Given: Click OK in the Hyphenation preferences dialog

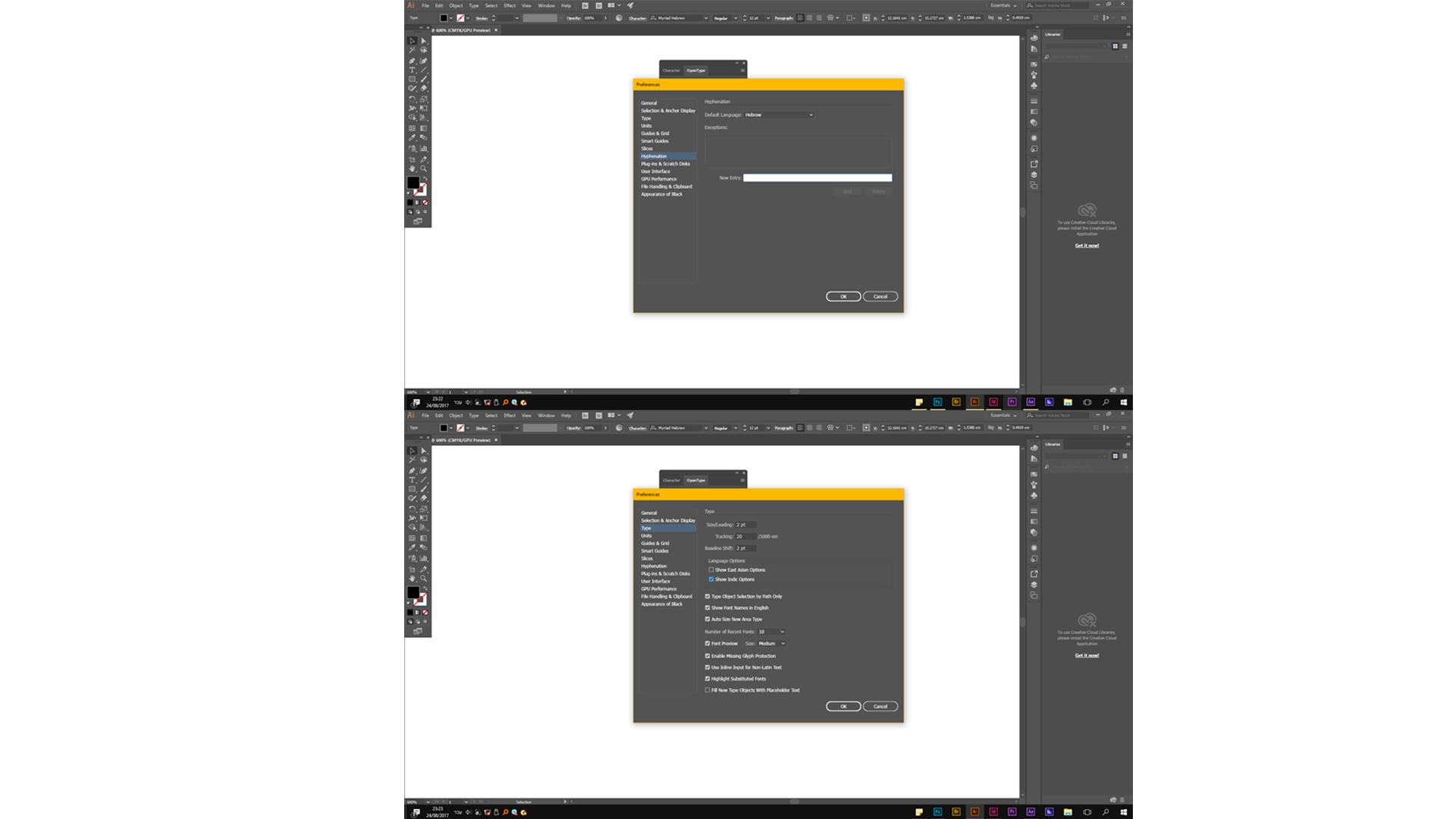Looking at the screenshot, I should [843, 297].
